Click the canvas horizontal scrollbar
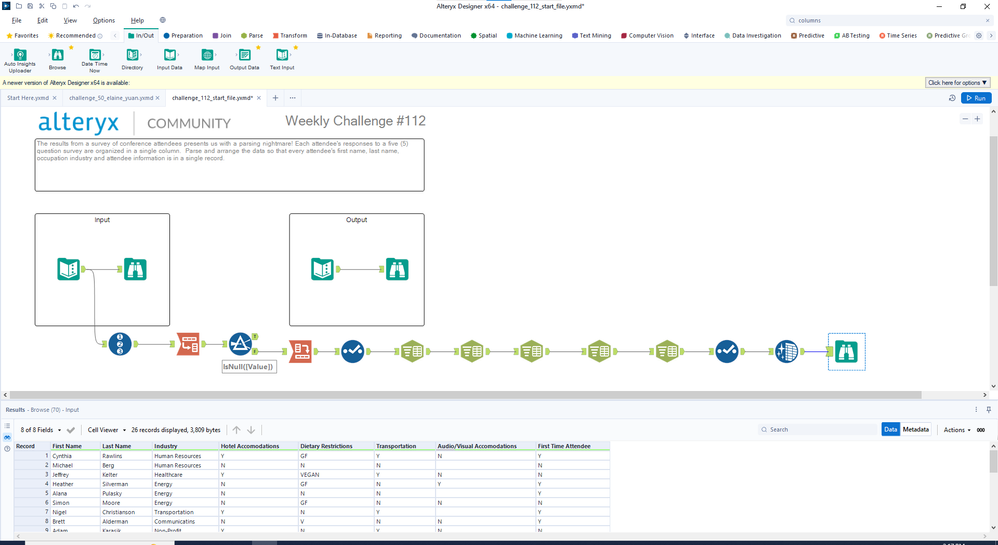This screenshot has width=998, height=545. [465, 395]
